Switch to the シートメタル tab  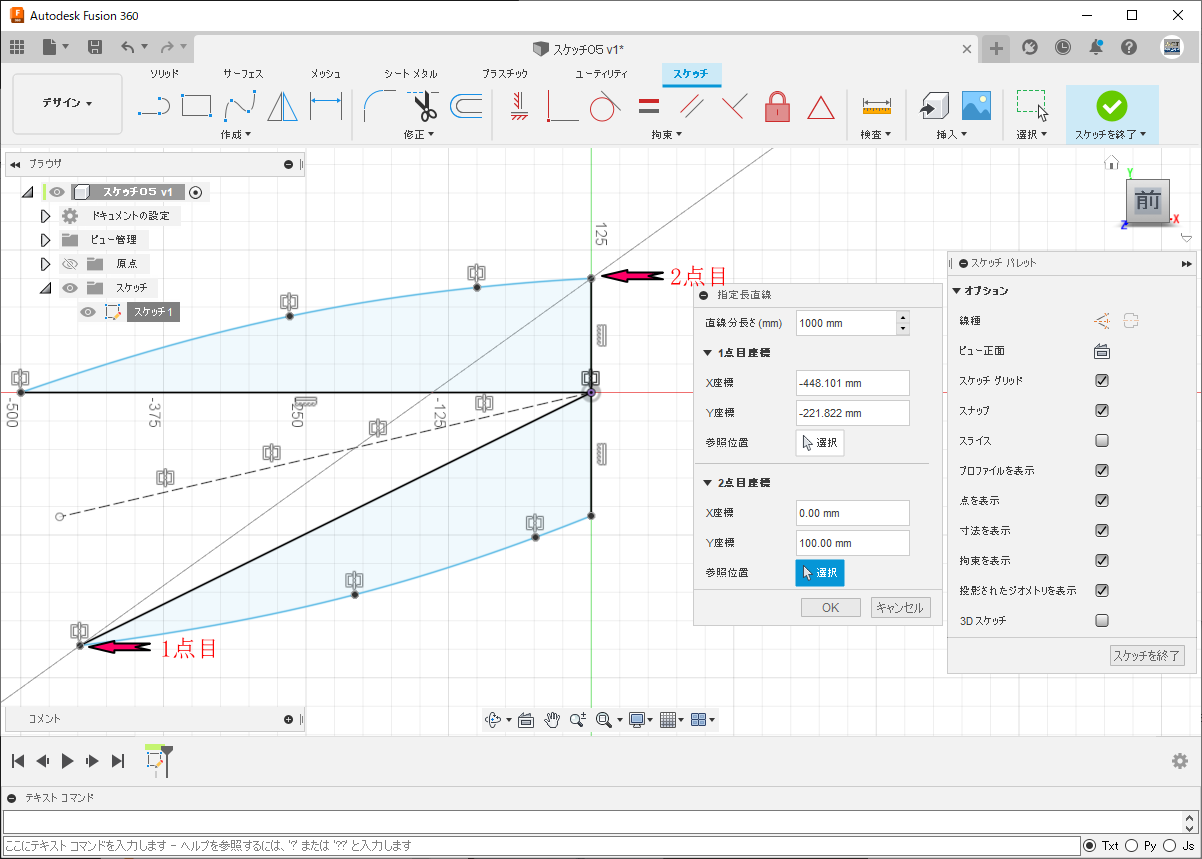pos(411,74)
